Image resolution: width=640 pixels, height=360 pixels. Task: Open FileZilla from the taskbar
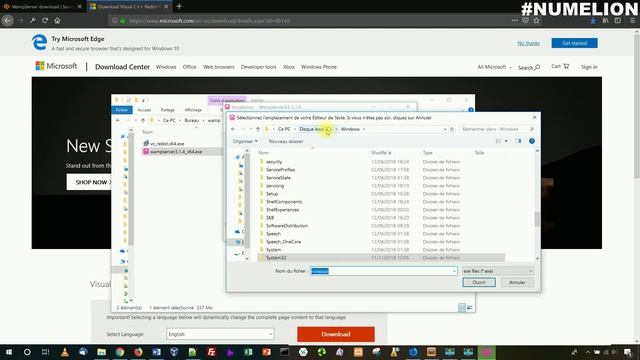tap(211, 352)
